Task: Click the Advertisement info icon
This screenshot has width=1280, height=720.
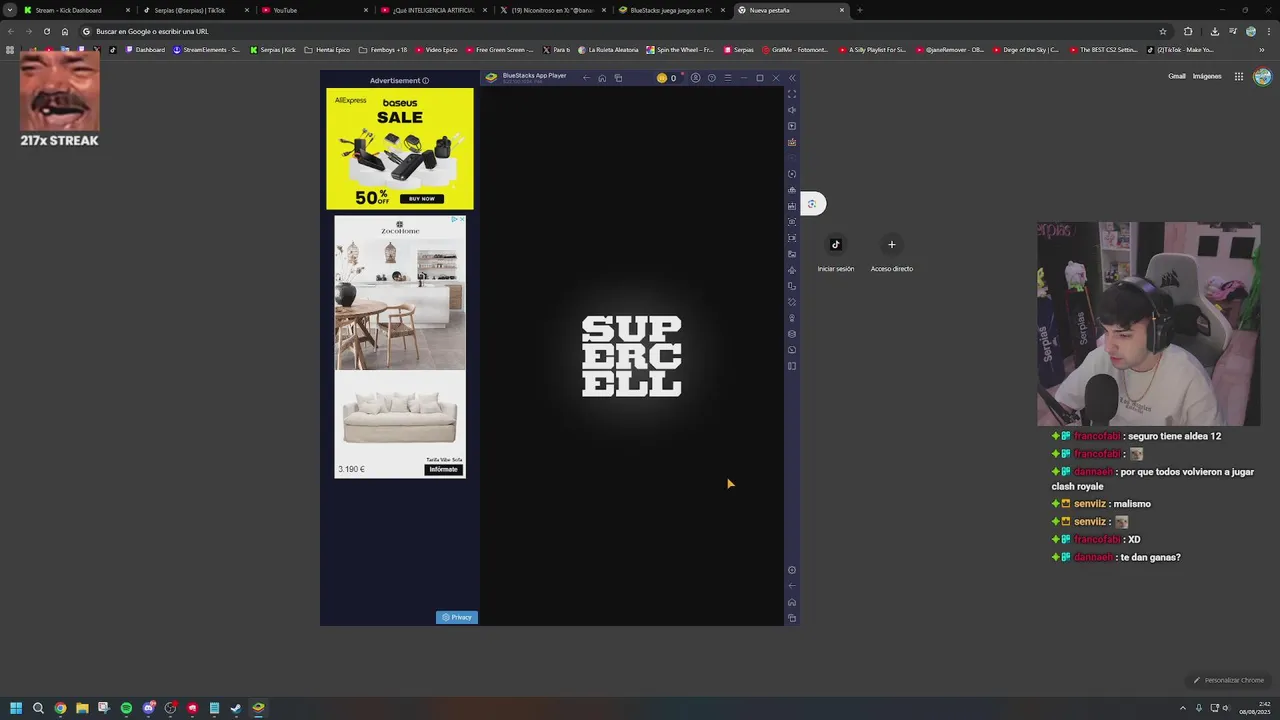Action: coord(425,80)
